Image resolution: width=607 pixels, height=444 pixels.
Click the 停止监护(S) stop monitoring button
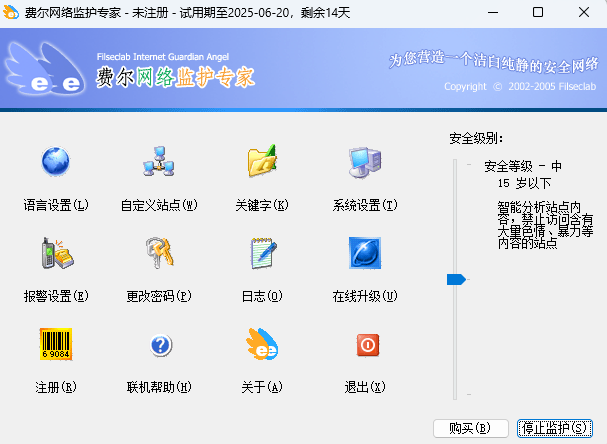pyautogui.click(x=555, y=428)
